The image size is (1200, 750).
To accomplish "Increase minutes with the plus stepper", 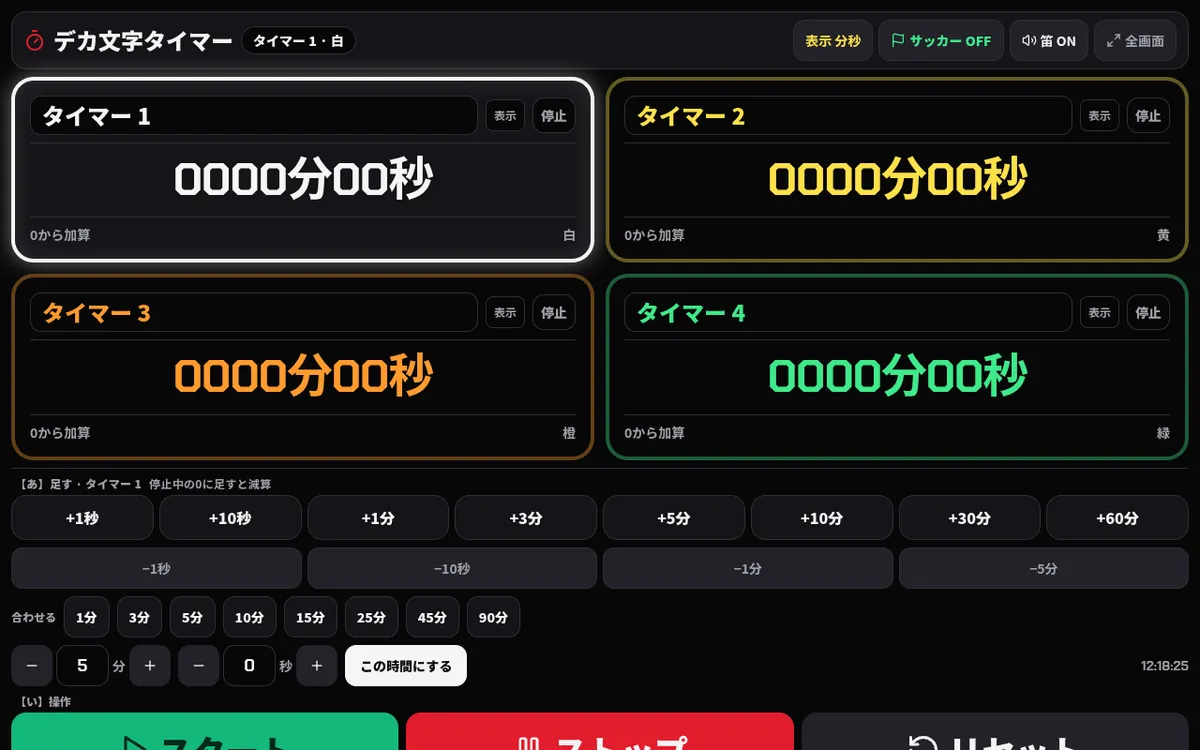I will (x=150, y=666).
